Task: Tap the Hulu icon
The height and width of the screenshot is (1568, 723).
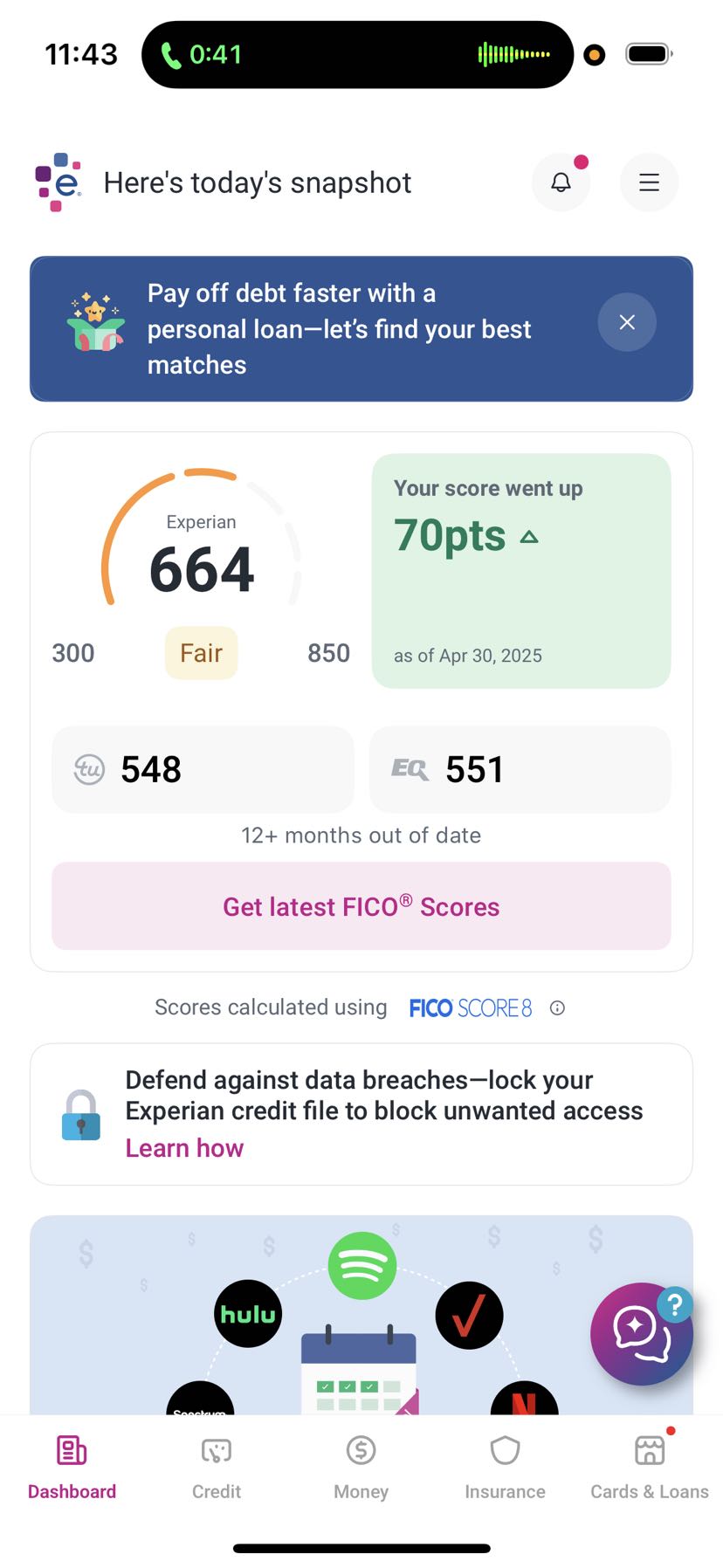Action: 248,1314
